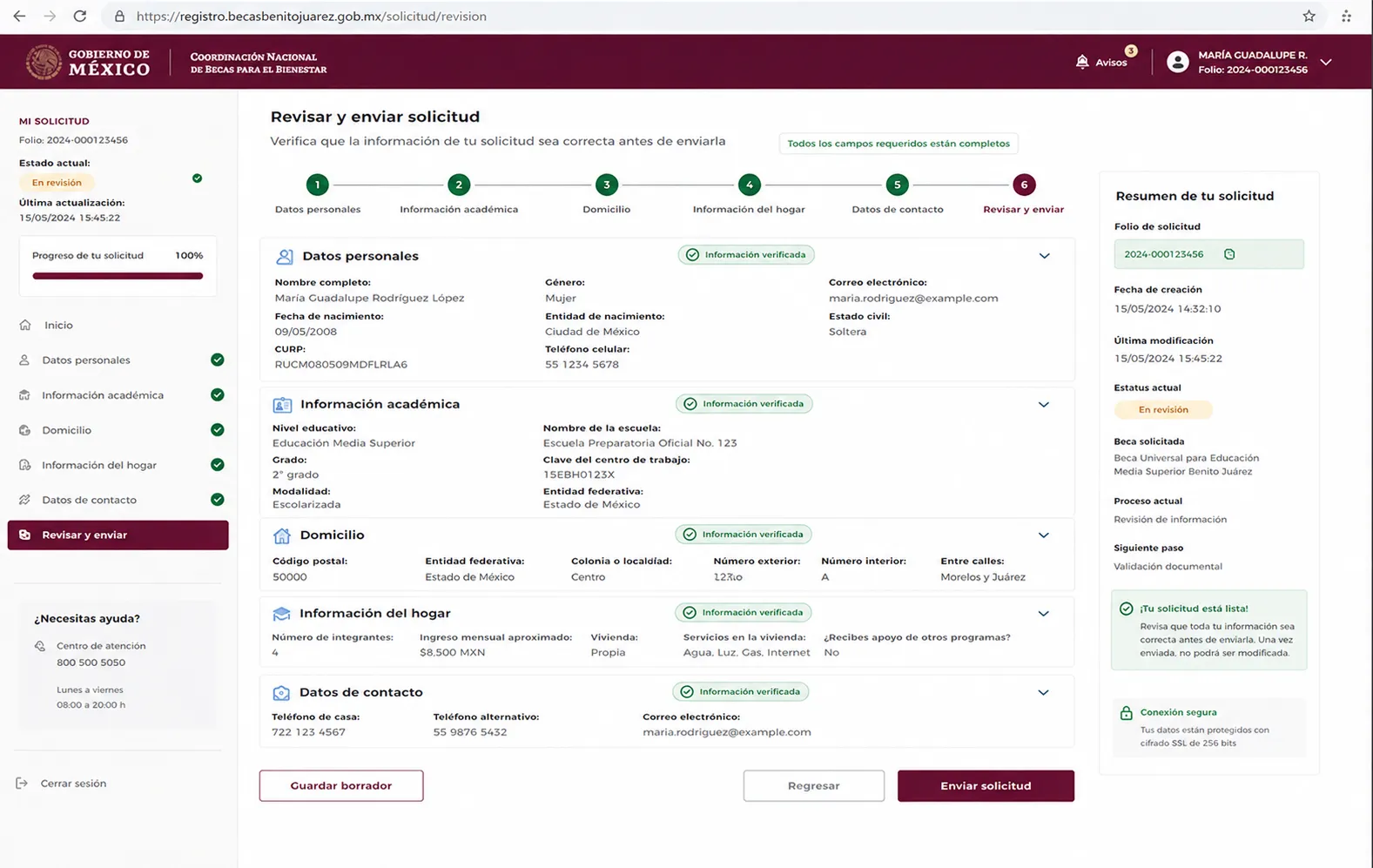The image size is (1373, 868).
Task: Click the Información del hogar section icon
Action: (281, 614)
